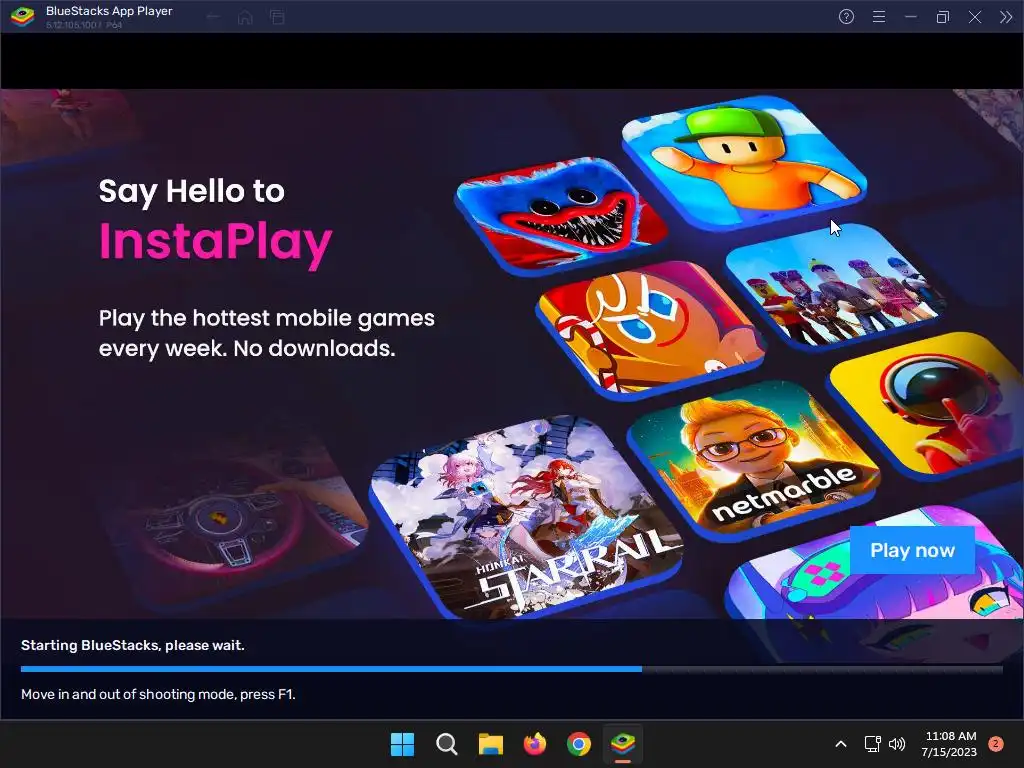1024x768 pixels.
Task: Click the InstaPlay heading text
Action: (x=216, y=243)
